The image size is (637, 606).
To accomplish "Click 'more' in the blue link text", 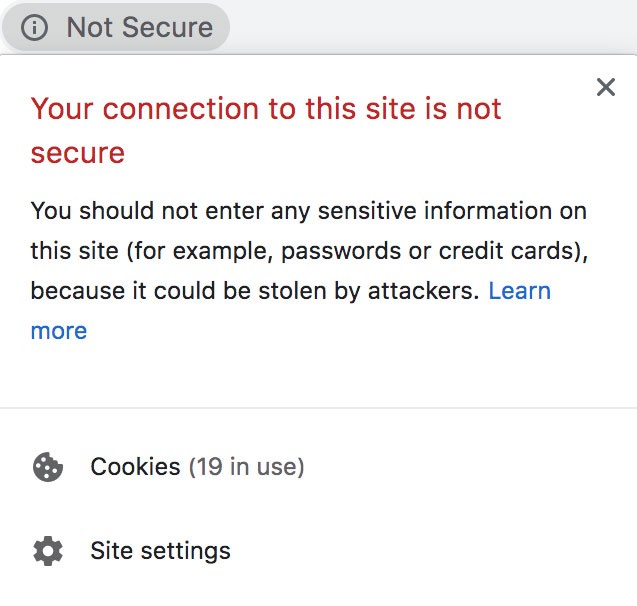I will click(x=59, y=331).
